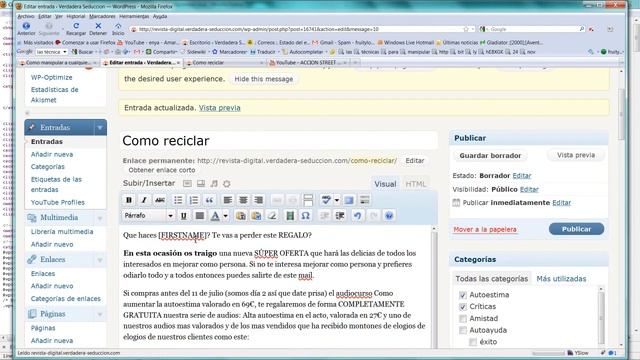
Task: Align text center
Action: click(x=243, y=200)
